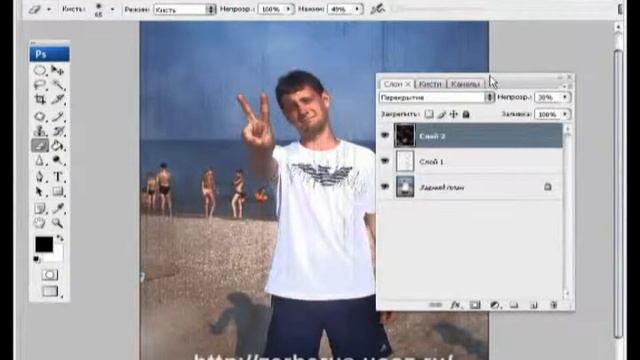Create a new layer button
This screenshot has height=360, width=640.
point(533,305)
